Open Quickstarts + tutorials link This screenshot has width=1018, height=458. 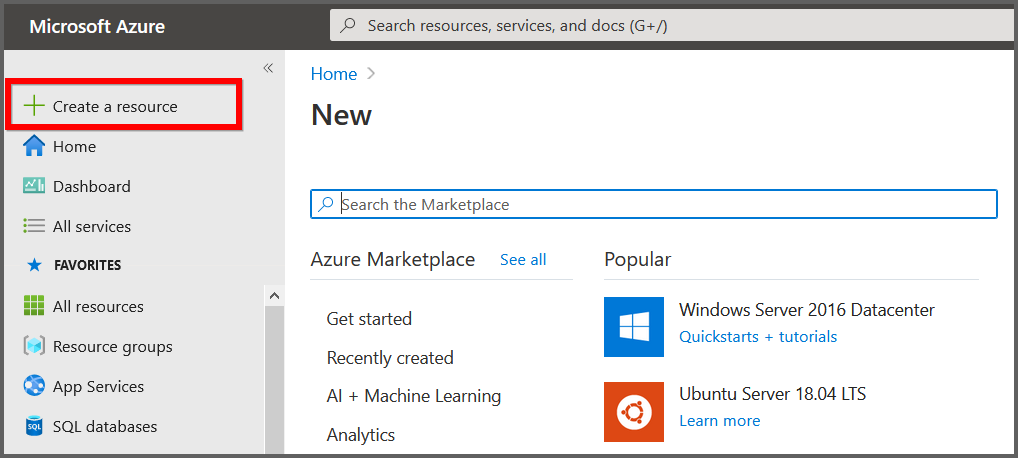[757, 337]
